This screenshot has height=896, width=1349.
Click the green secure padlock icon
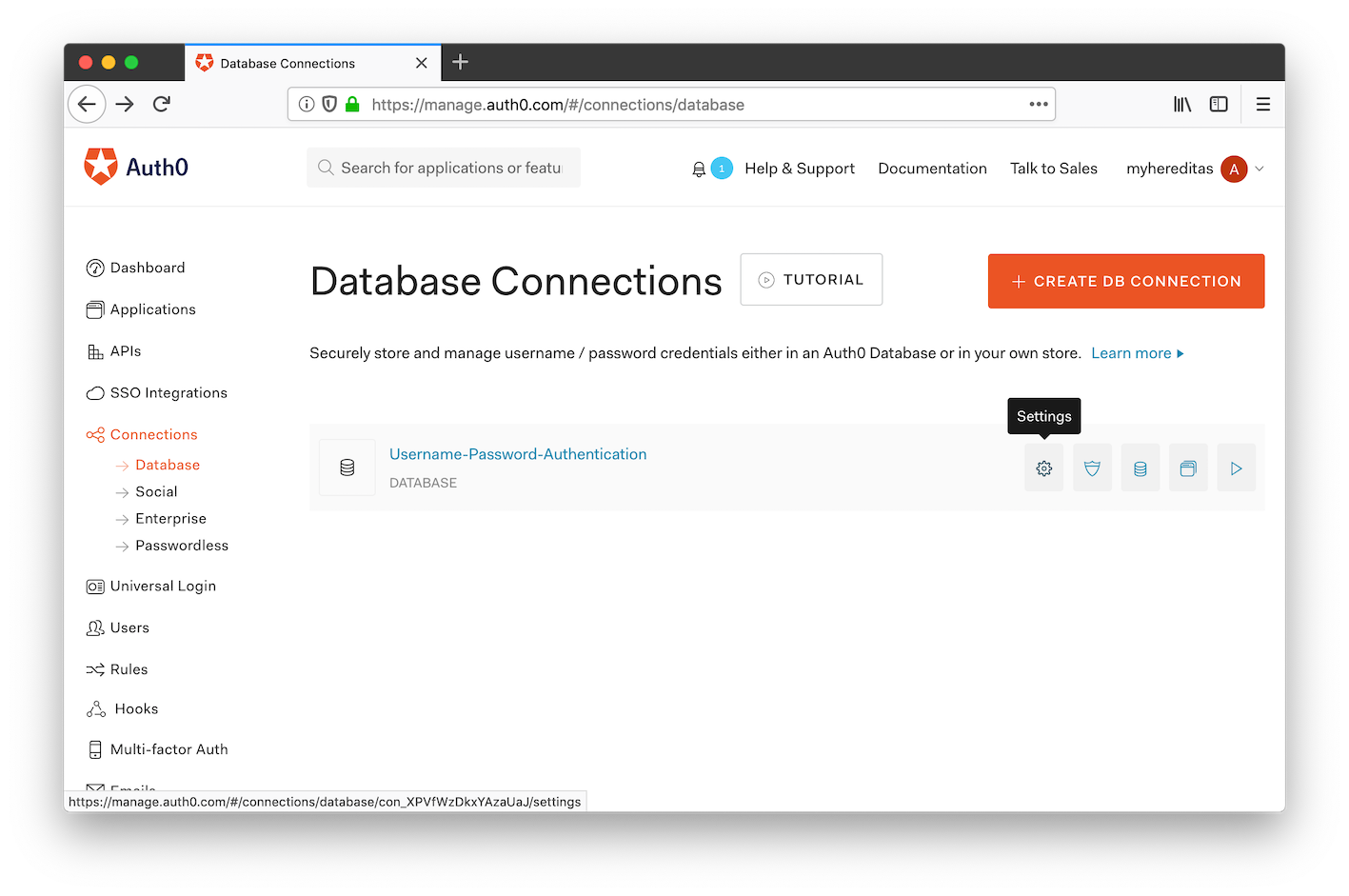[x=352, y=105]
